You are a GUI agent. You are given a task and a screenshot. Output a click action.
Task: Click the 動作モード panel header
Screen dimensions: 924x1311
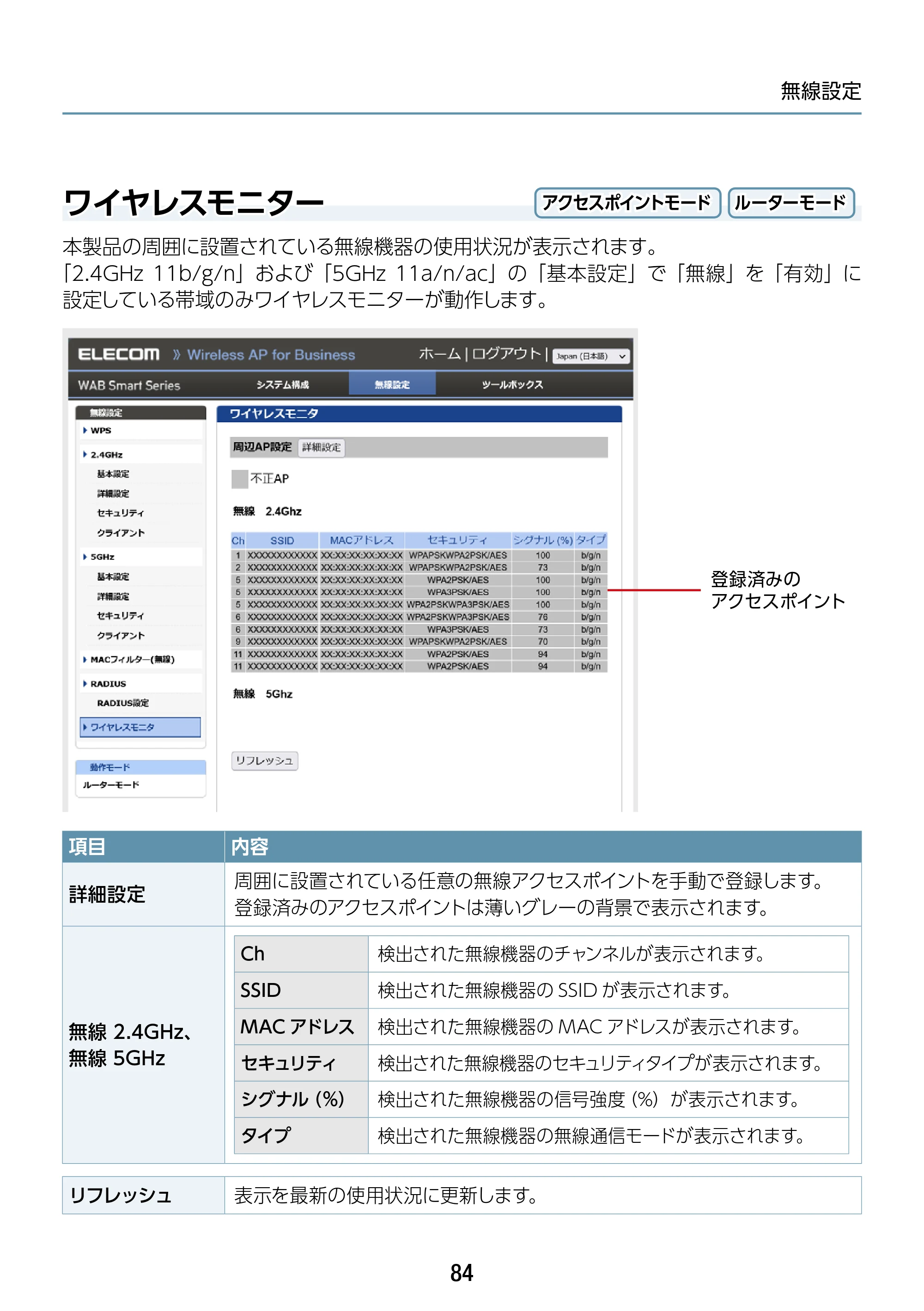140,767
